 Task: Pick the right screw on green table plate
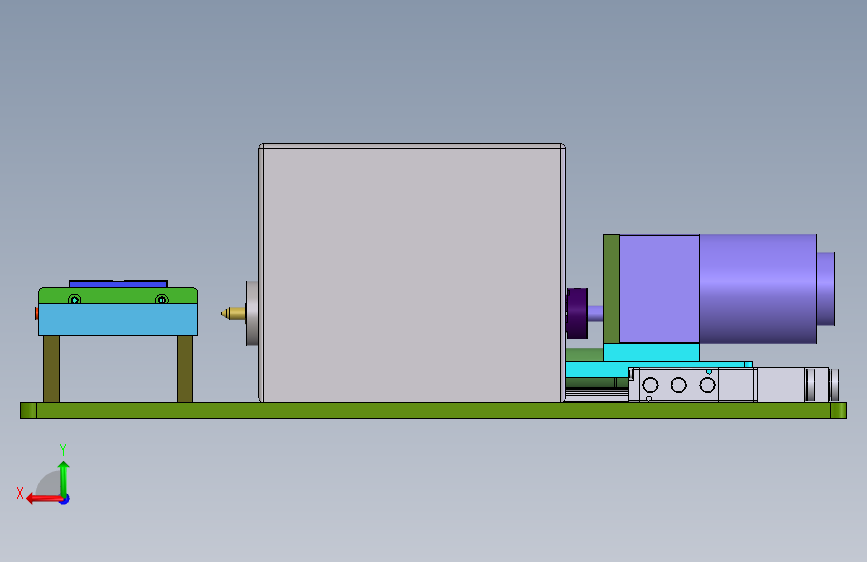coord(161,299)
